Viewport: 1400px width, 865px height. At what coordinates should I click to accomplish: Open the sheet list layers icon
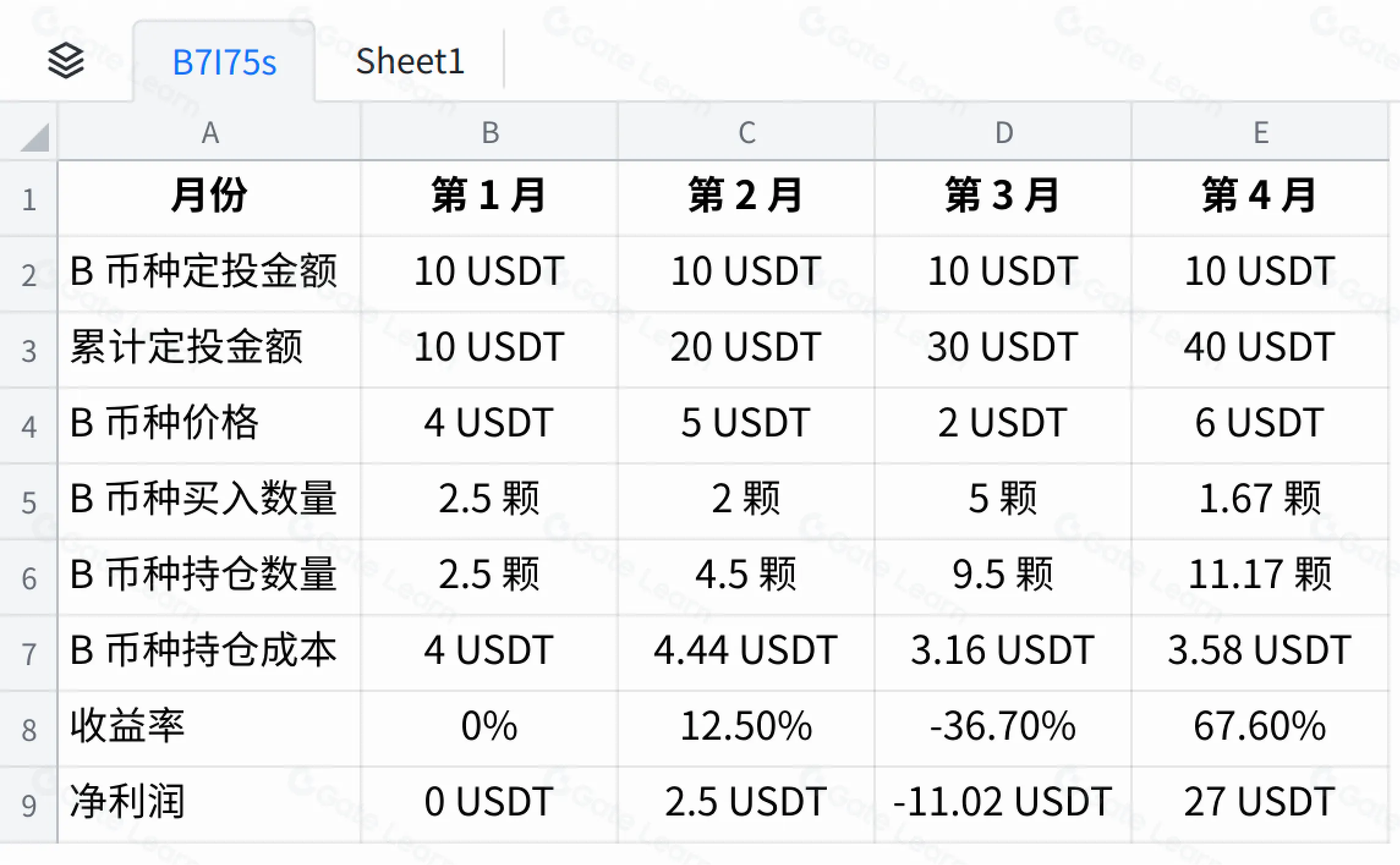(65, 61)
